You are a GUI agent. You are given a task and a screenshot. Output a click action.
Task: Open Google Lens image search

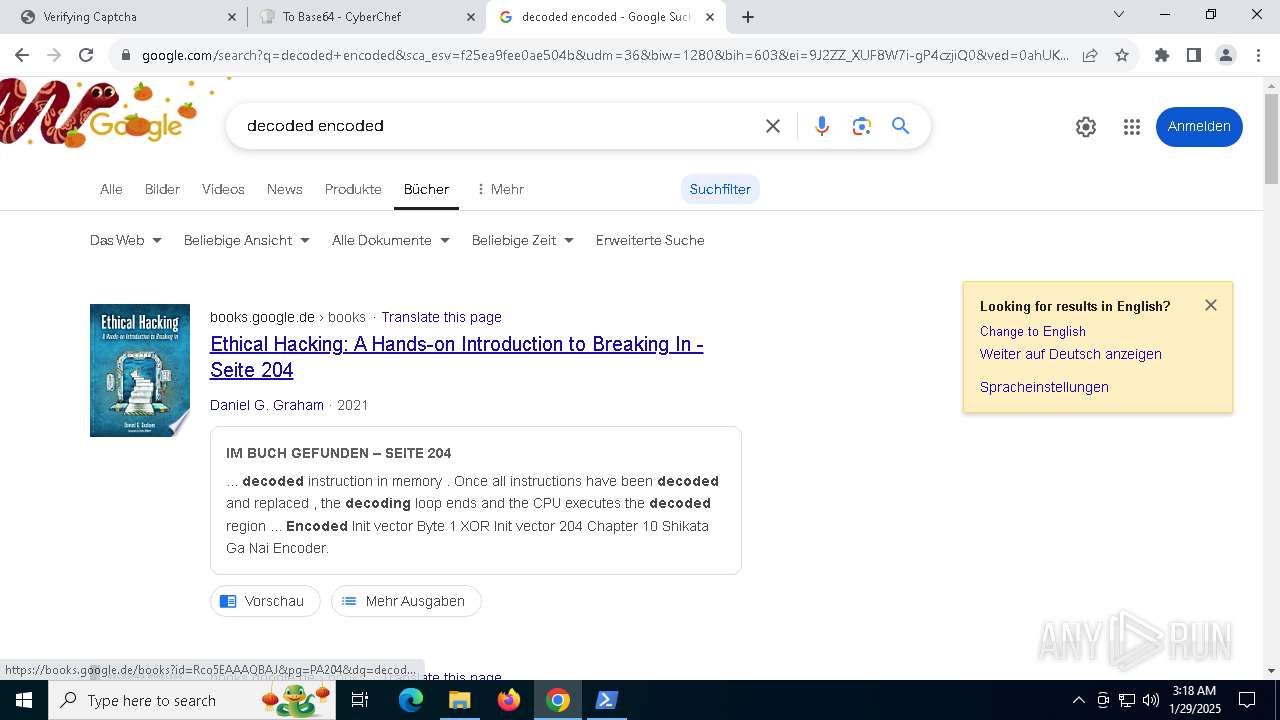pyautogui.click(x=862, y=126)
